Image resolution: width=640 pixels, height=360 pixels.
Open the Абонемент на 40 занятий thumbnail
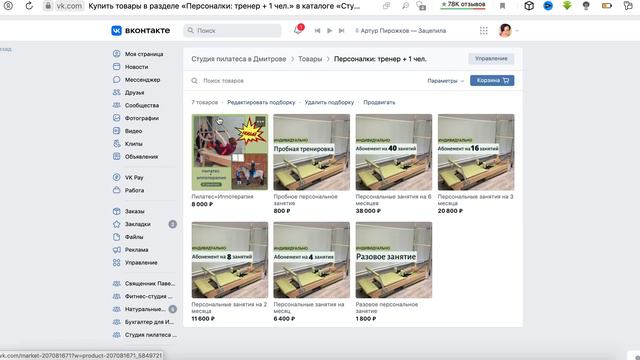coord(394,152)
